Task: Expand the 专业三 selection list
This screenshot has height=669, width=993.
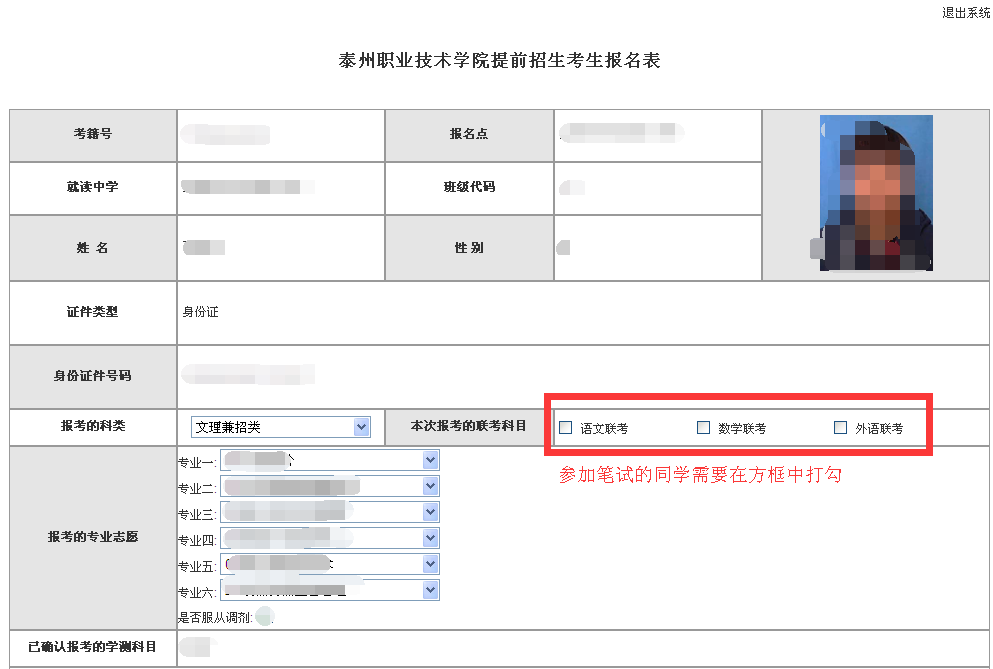Action: coord(329,512)
